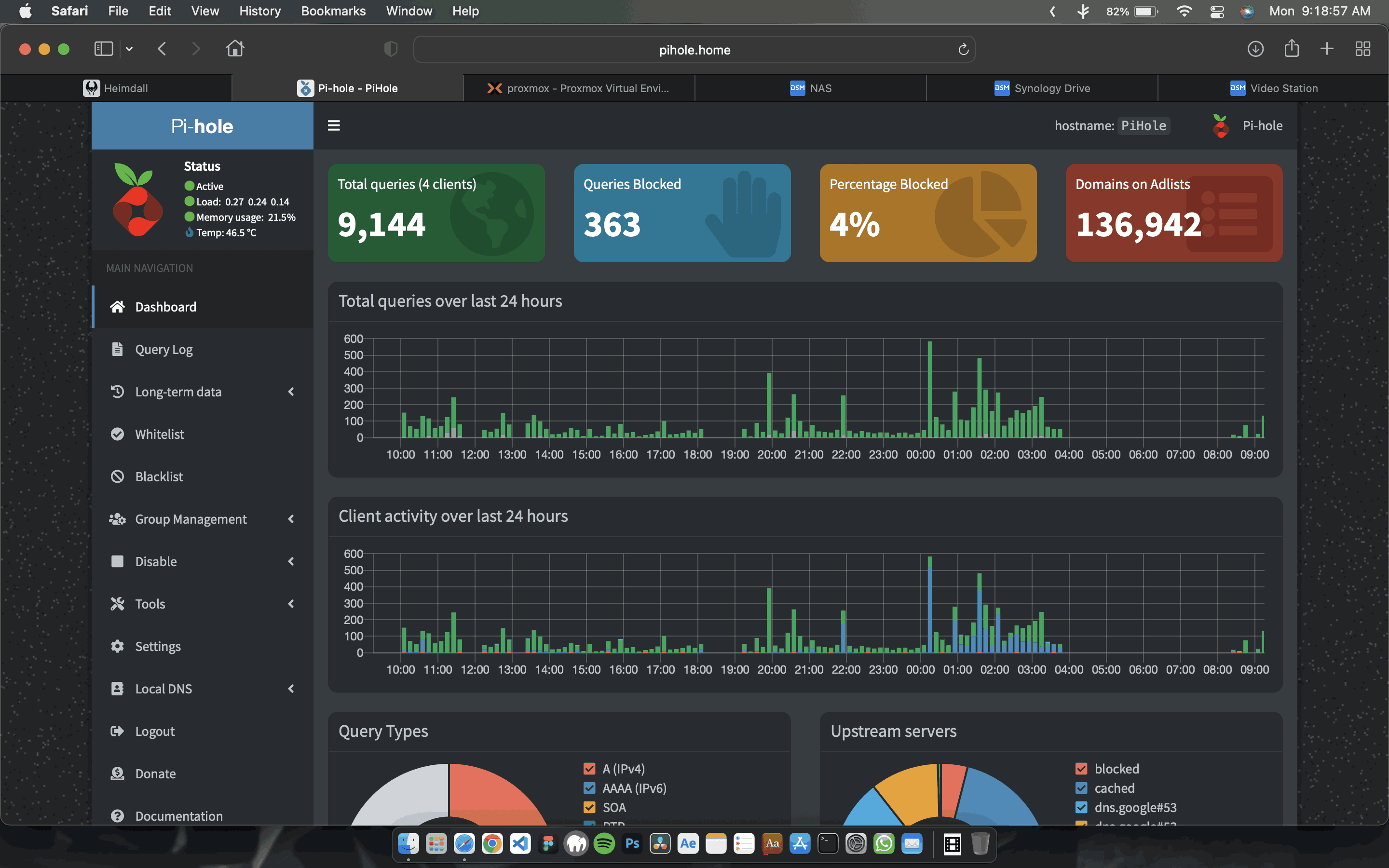Image resolution: width=1389 pixels, height=868 pixels.
Task: Toggle the Pi-hole sidebar hamburger menu
Action: coord(333,125)
